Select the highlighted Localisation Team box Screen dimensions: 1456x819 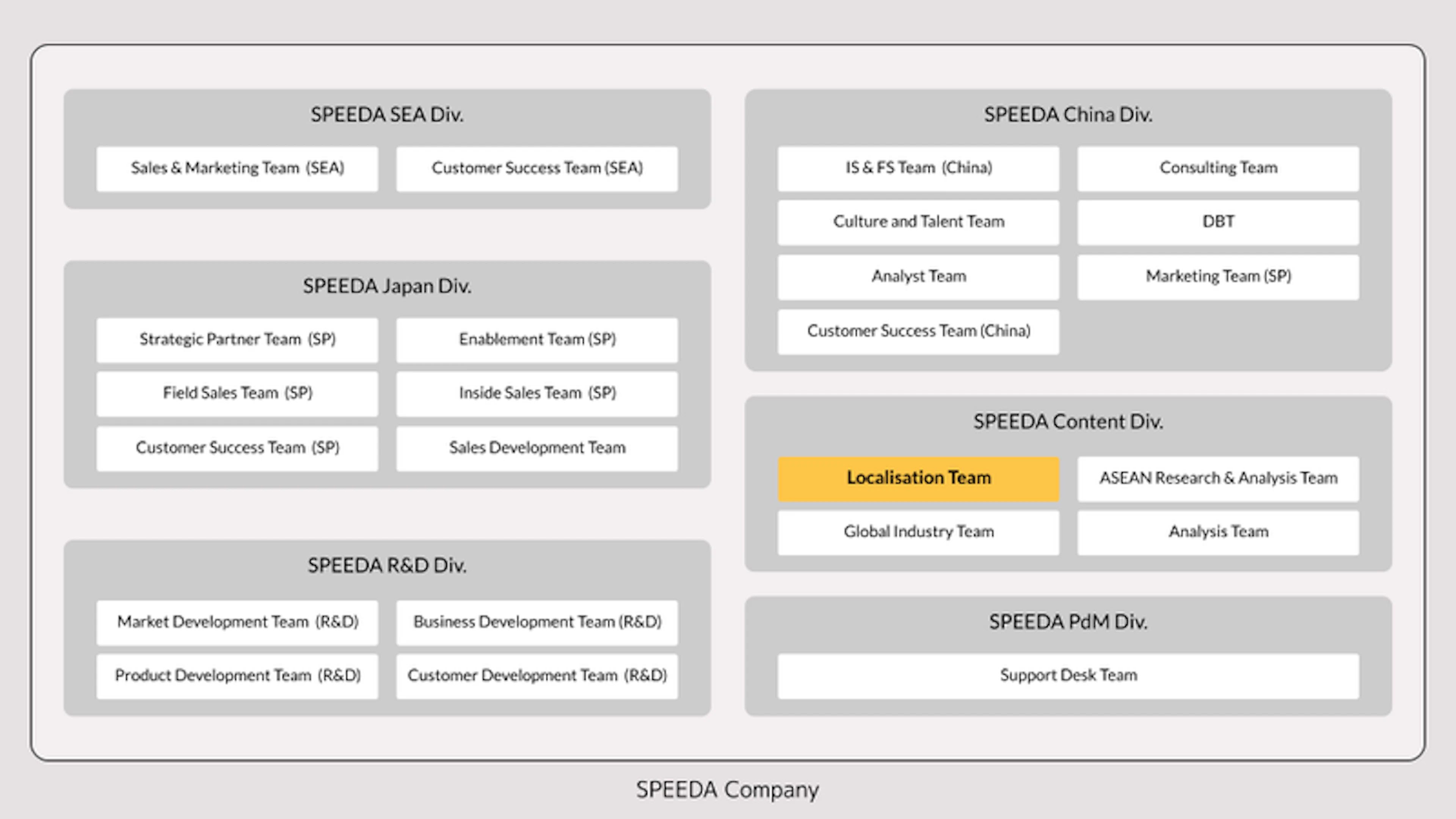pyautogui.click(x=918, y=479)
